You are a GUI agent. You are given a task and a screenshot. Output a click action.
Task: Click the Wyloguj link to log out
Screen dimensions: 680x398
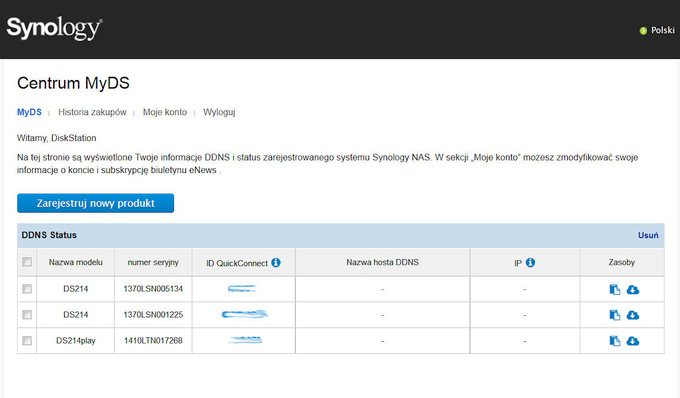point(219,112)
